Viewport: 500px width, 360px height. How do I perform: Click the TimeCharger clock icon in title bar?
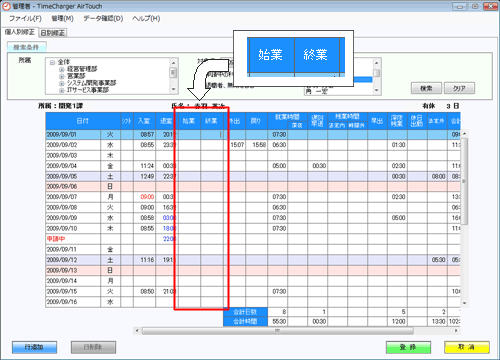tap(6, 6)
